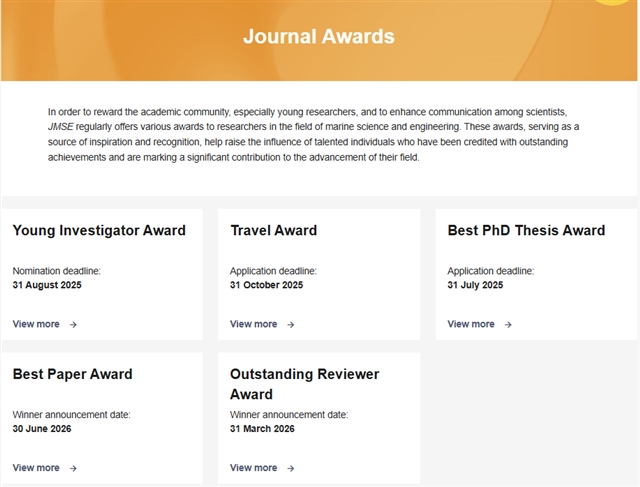Click the italic JMSE text in the intro
Screen dimensions: 640x487
tap(61, 127)
